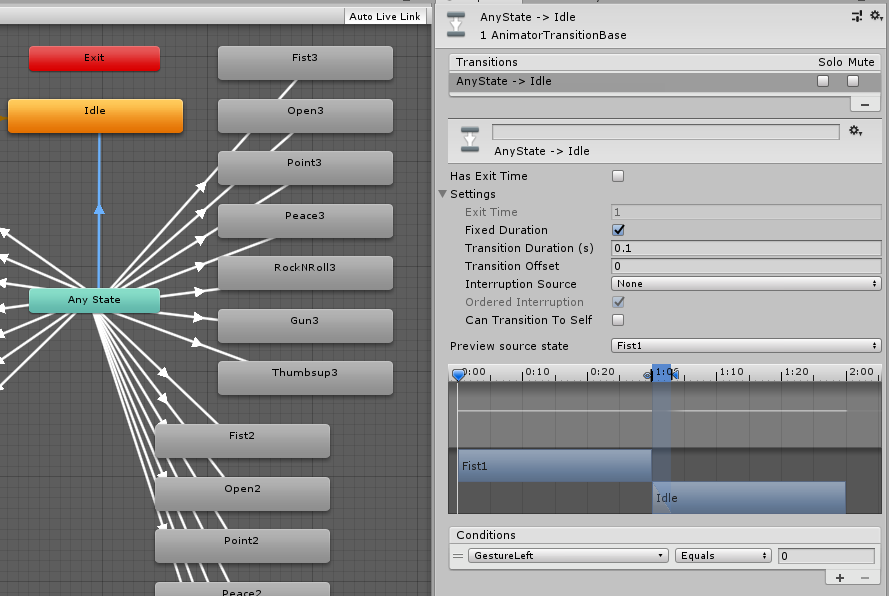Click the blue playhead marker at 0:00
Screen dimensions: 889x596
(458, 374)
